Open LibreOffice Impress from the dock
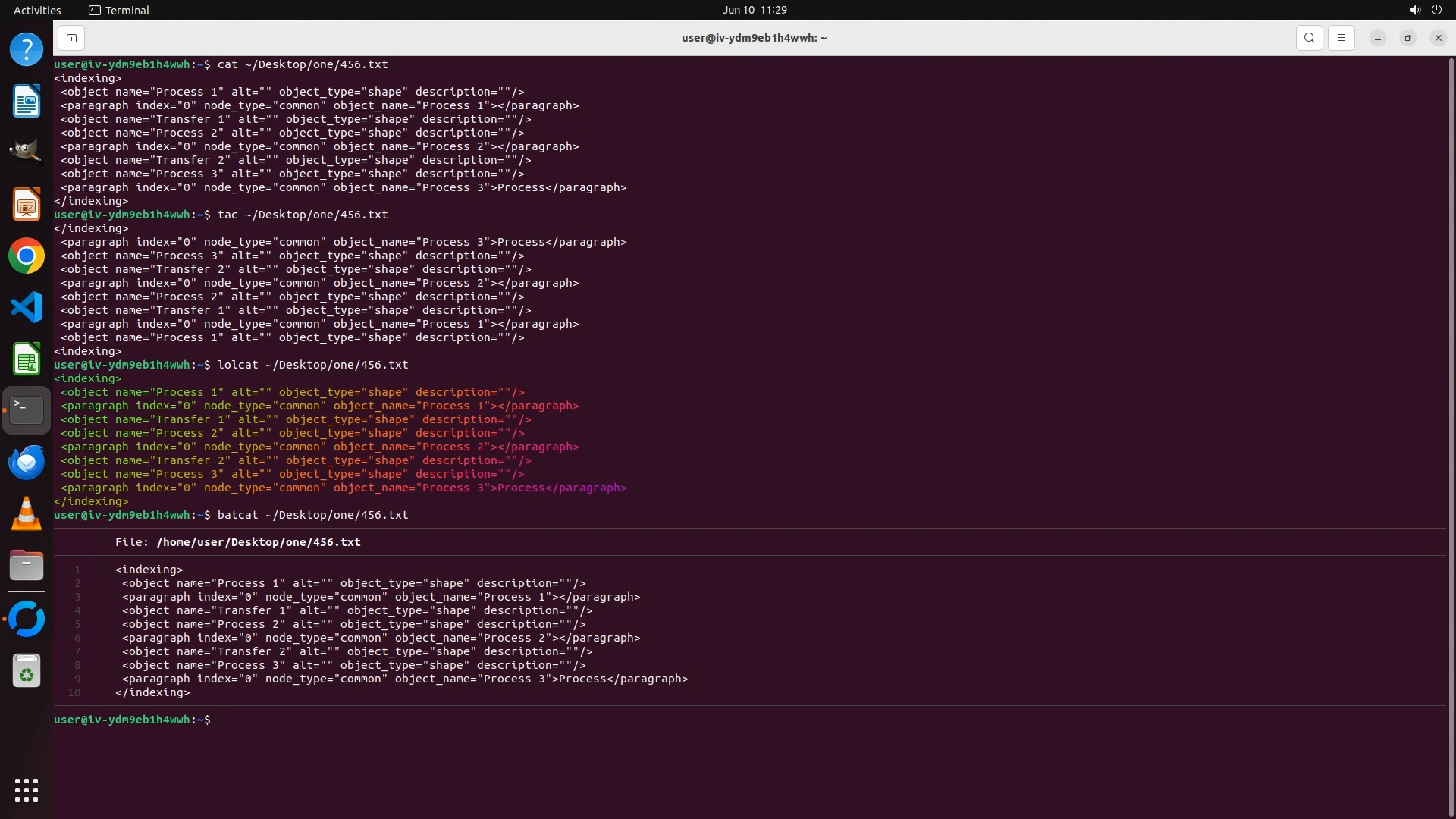The height and width of the screenshot is (819, 1456). (27, 205)
